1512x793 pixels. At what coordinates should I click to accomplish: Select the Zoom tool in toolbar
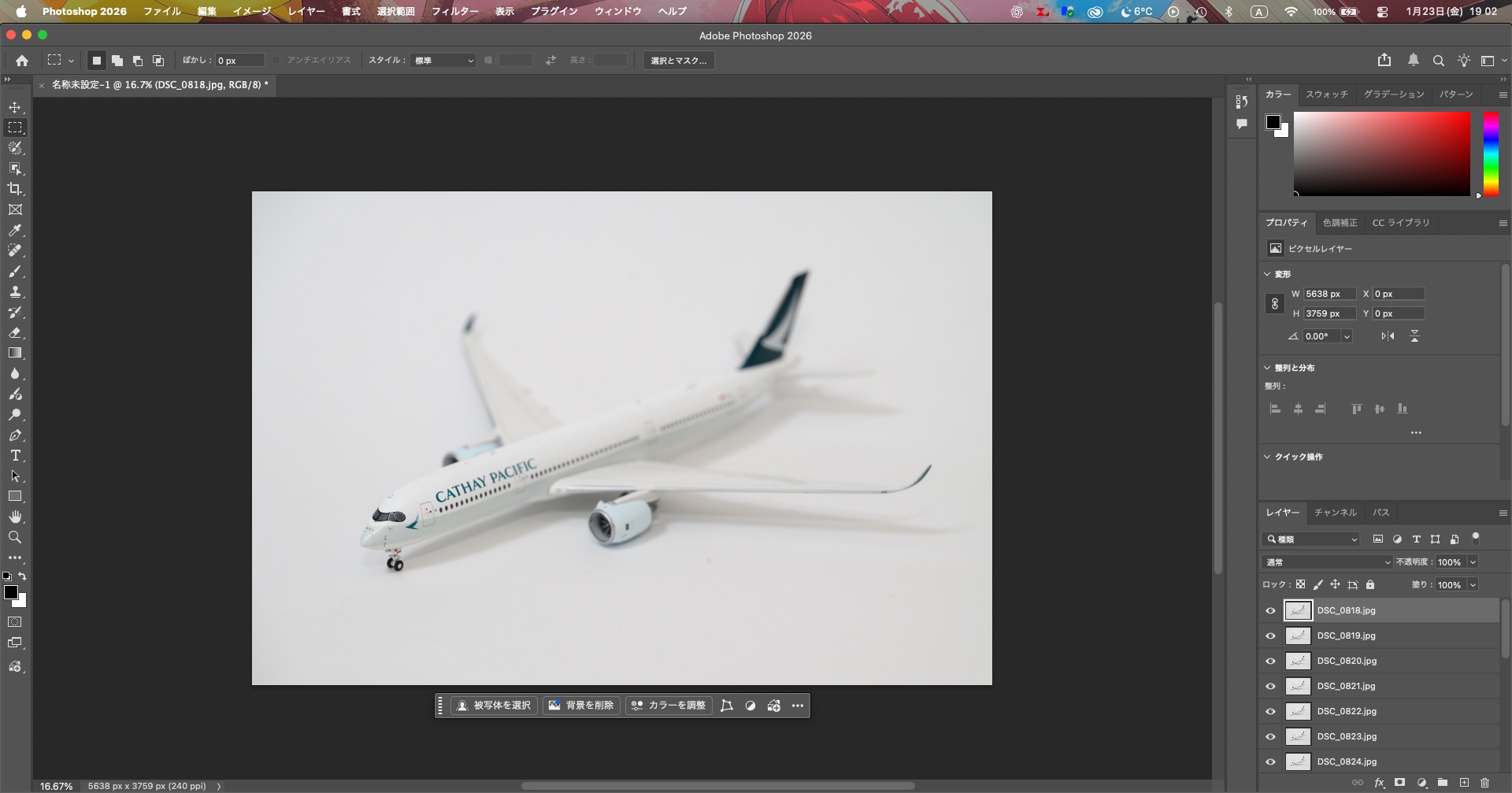click(15, 537)
